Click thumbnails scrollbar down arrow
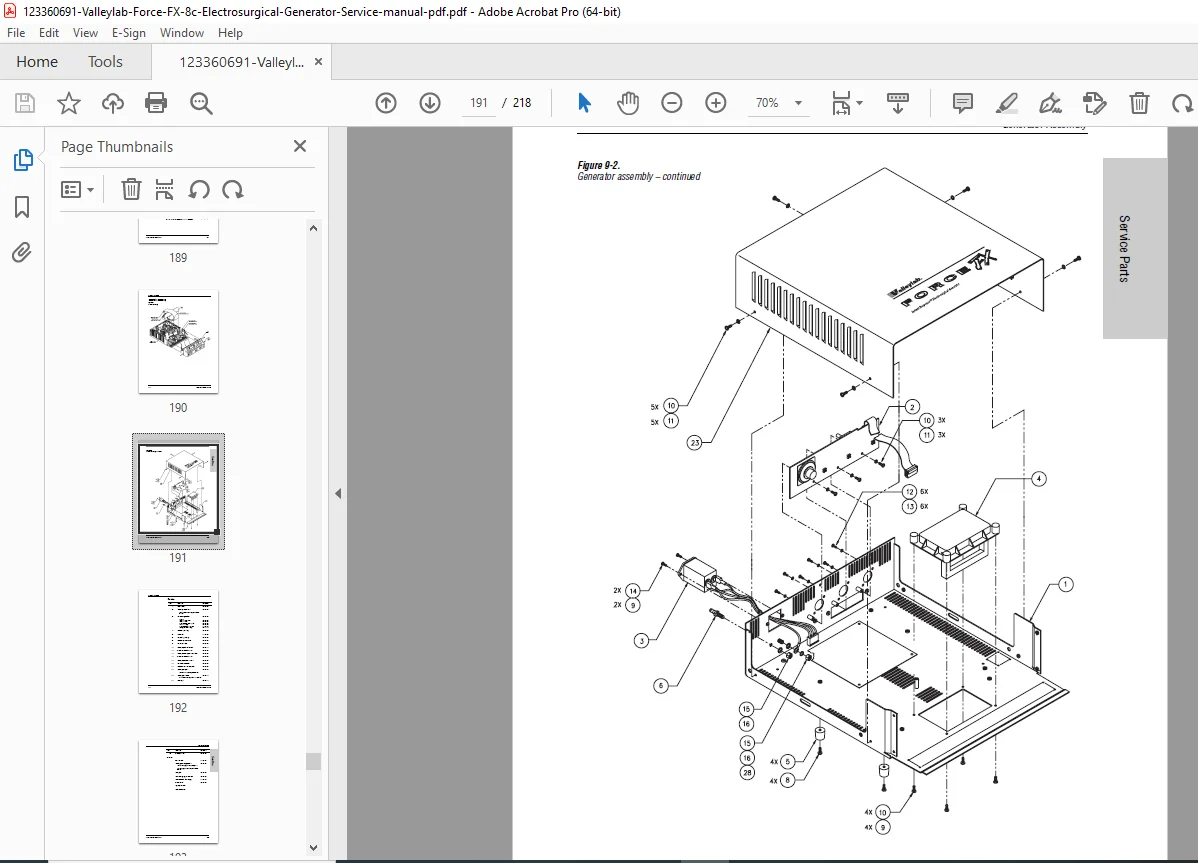The height and width of the screenshot is (863, 1198). click(x=313, y=848)
